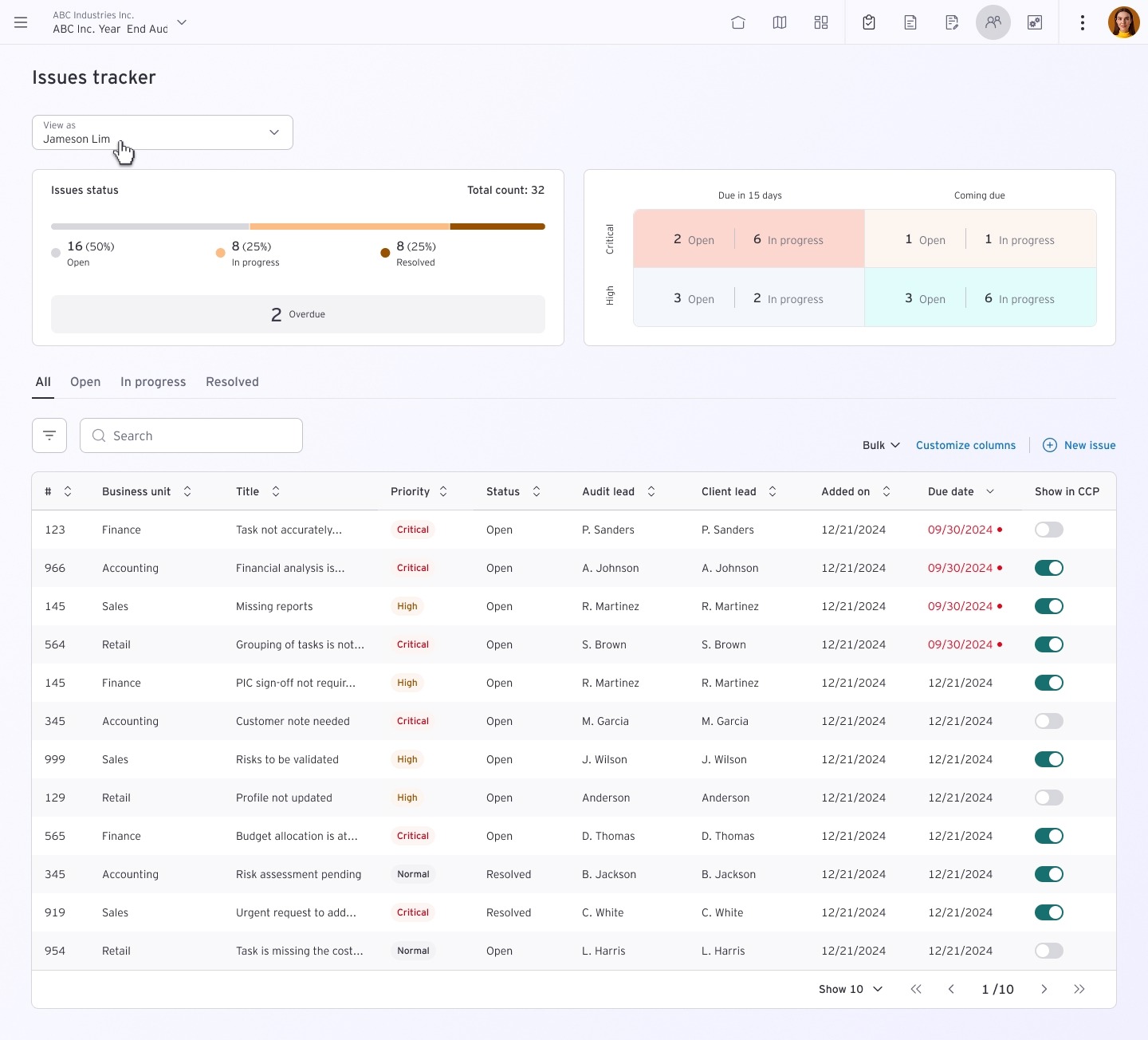Screen dimensions: 1148x1040
Task: Open the filter icon beside the search bar
Action: pyautogui.click(x=49, y=435)
